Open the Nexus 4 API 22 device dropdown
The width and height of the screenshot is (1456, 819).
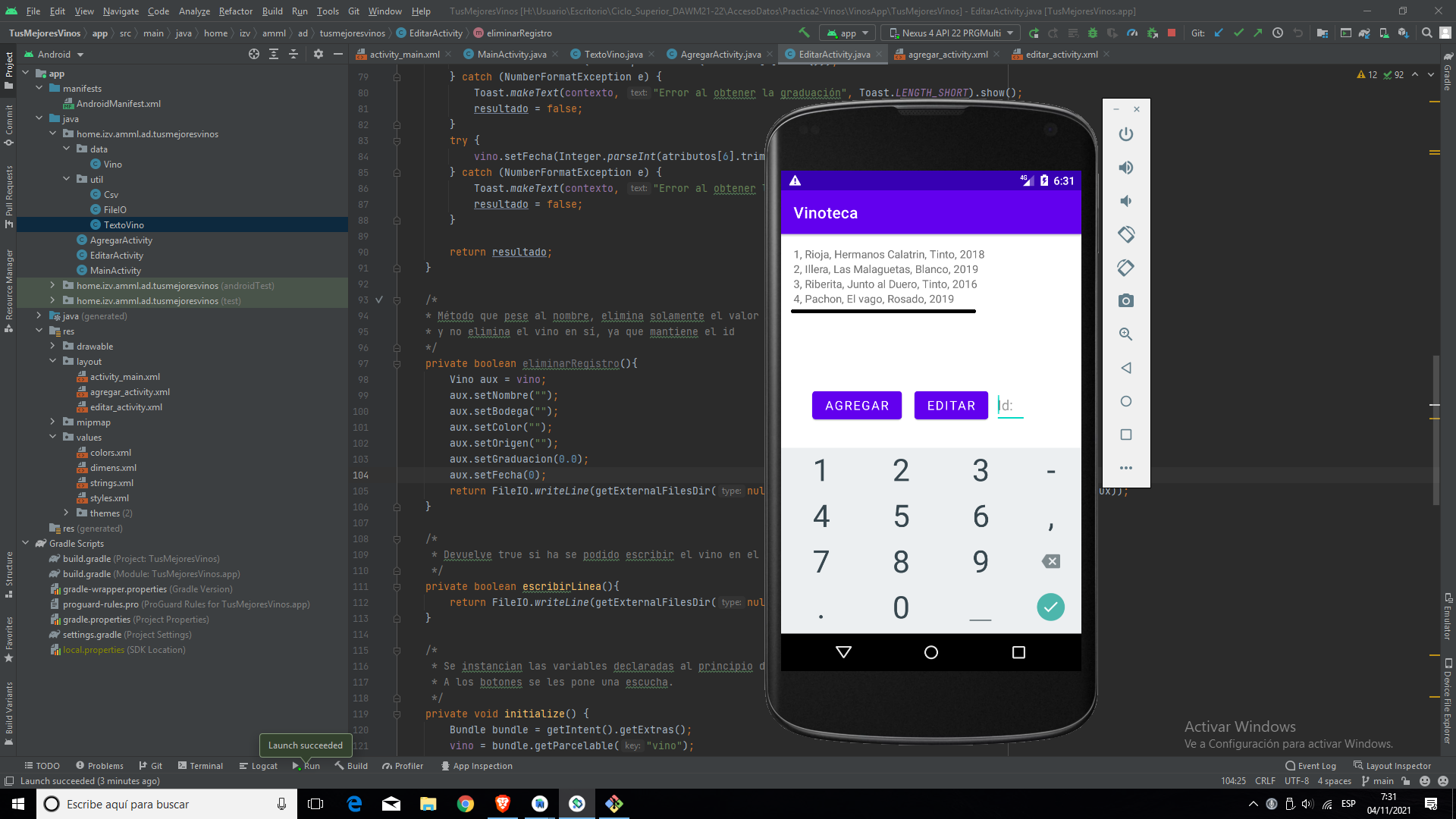pyautogui.click(x=950, y=33)
